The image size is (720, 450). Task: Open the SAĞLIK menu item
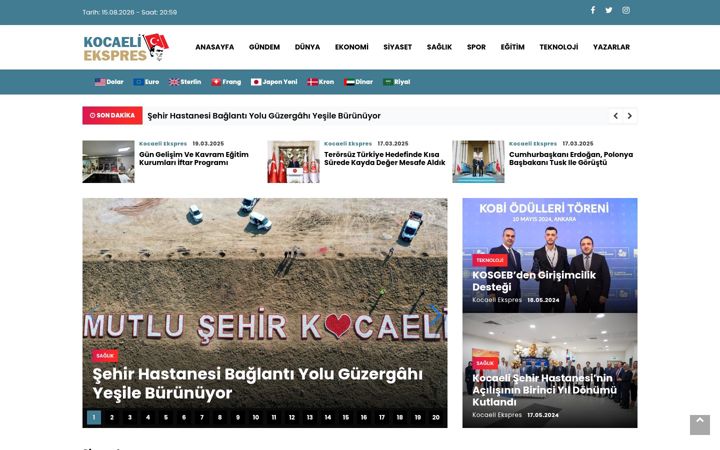pos(439,47)
